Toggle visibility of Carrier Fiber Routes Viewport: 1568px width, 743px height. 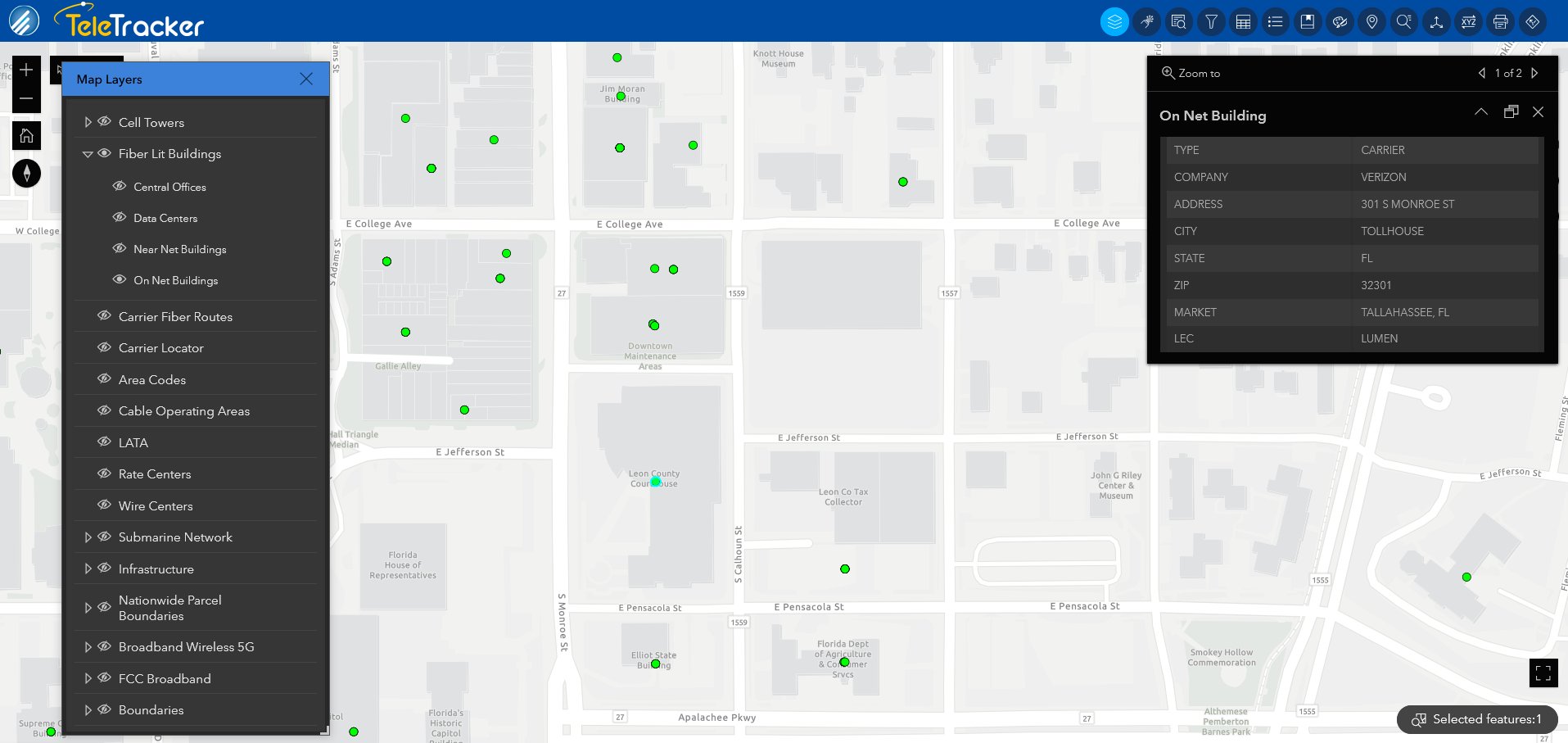click(x=104, y=316)
